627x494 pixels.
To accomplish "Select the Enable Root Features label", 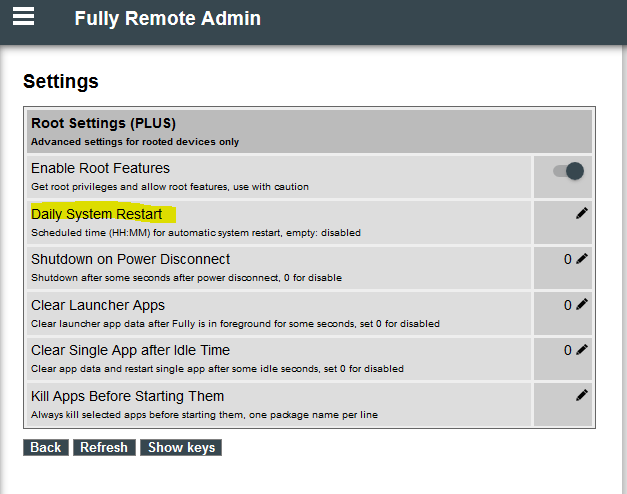I will pos(100,168).
